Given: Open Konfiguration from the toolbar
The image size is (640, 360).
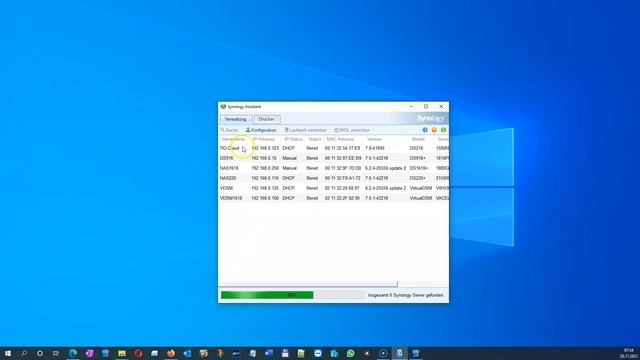Looking at the screenshot, I should click(x=261, y=130).
